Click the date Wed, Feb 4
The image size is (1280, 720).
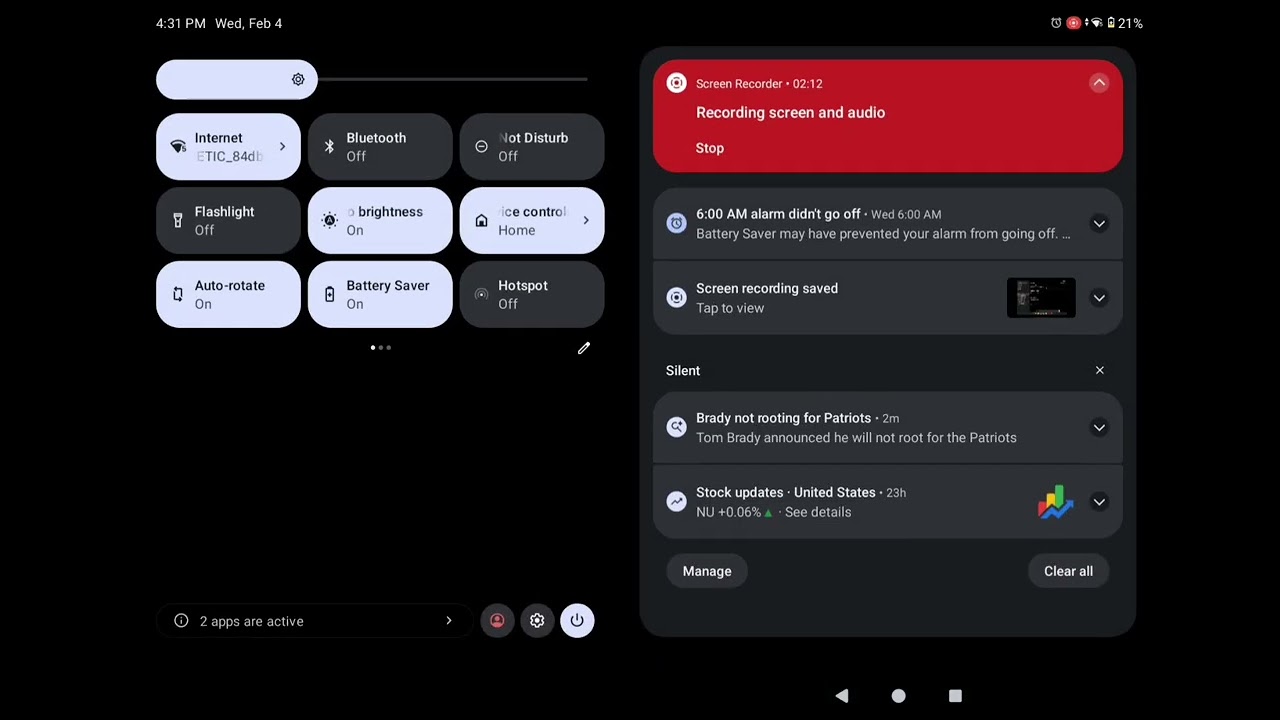pos(249,23)
